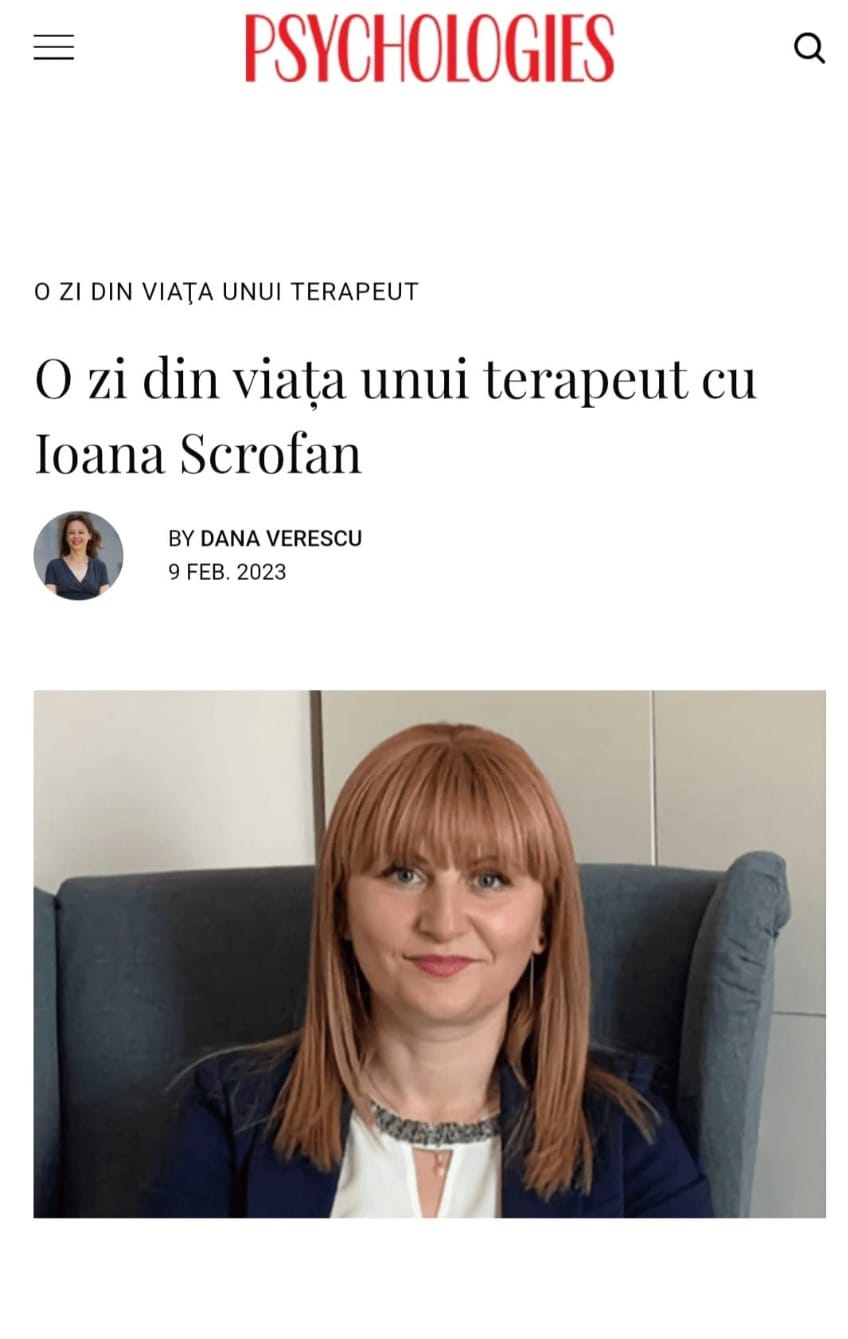Tap the top bar of the hamburger icon
The image size is (848, 1339).
pos(54,35)
